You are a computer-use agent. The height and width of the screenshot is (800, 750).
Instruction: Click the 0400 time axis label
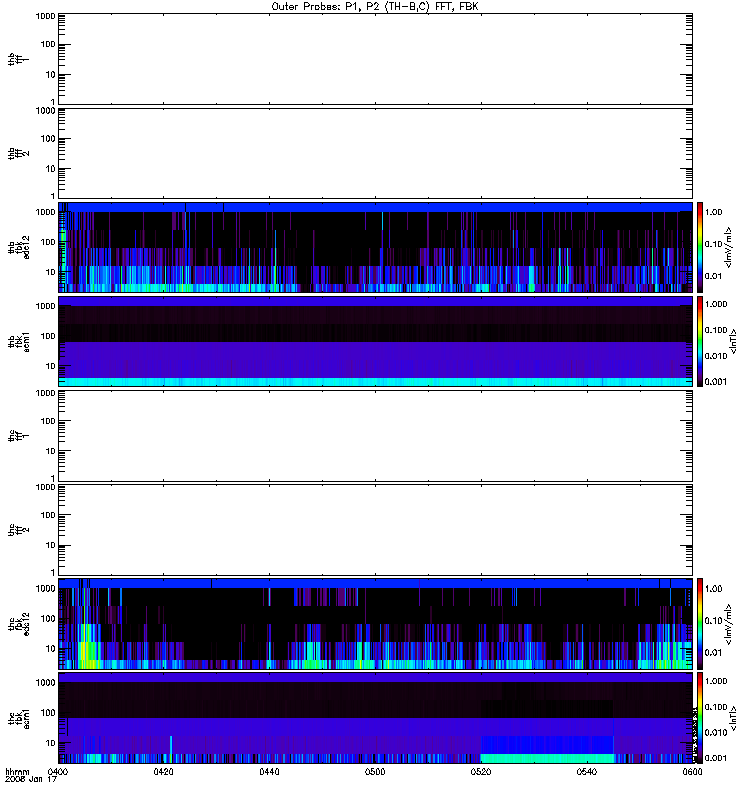pyautogui.click(x=58, y=772)
